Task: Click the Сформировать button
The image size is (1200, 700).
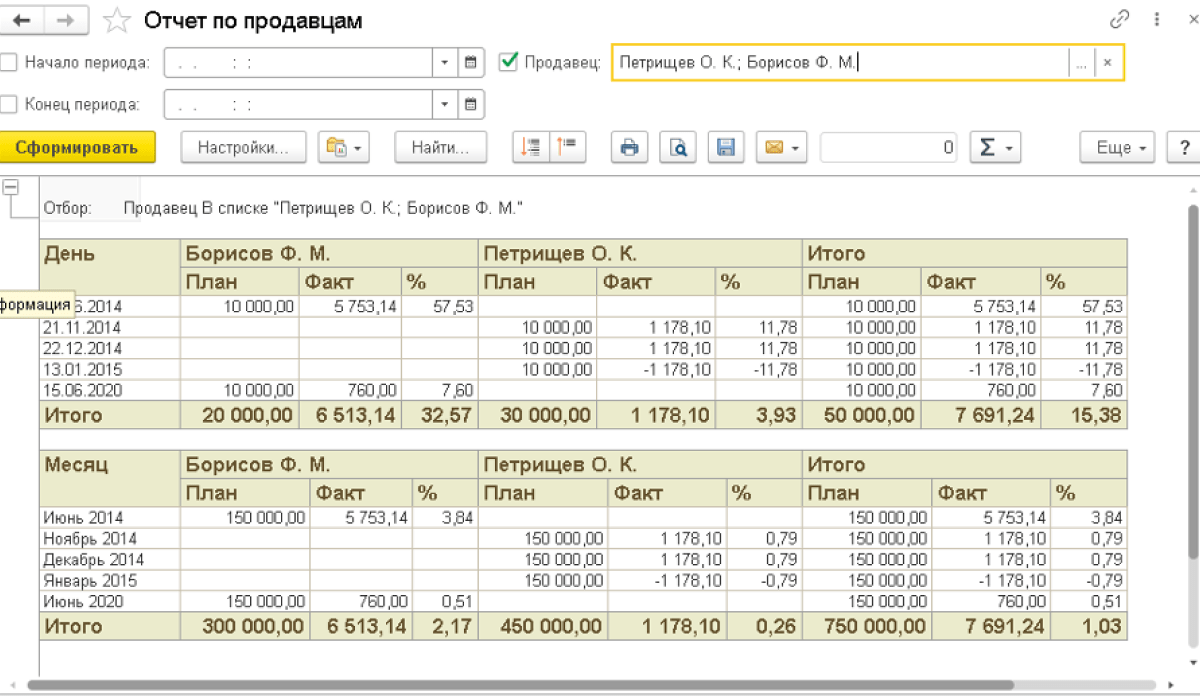Action: pyautogui.click(x=77, y=148)
